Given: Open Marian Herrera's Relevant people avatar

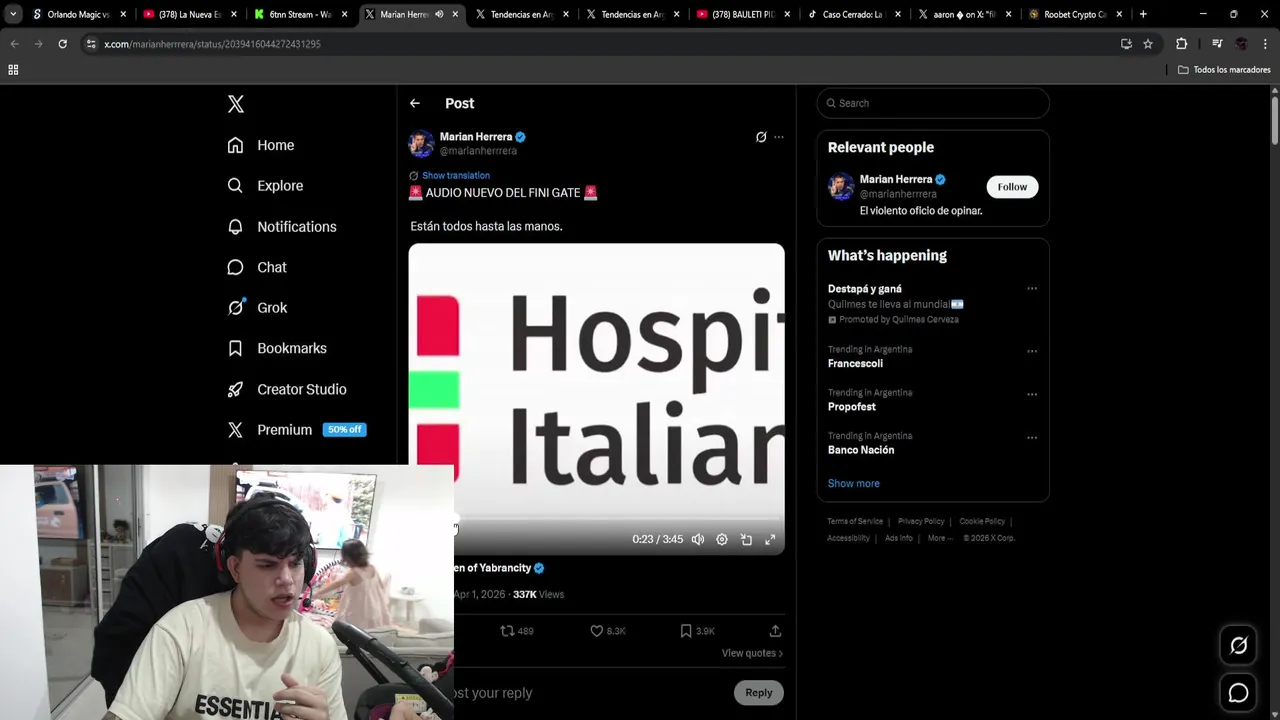Looking at the screenshot, I should tap(841, 186).
